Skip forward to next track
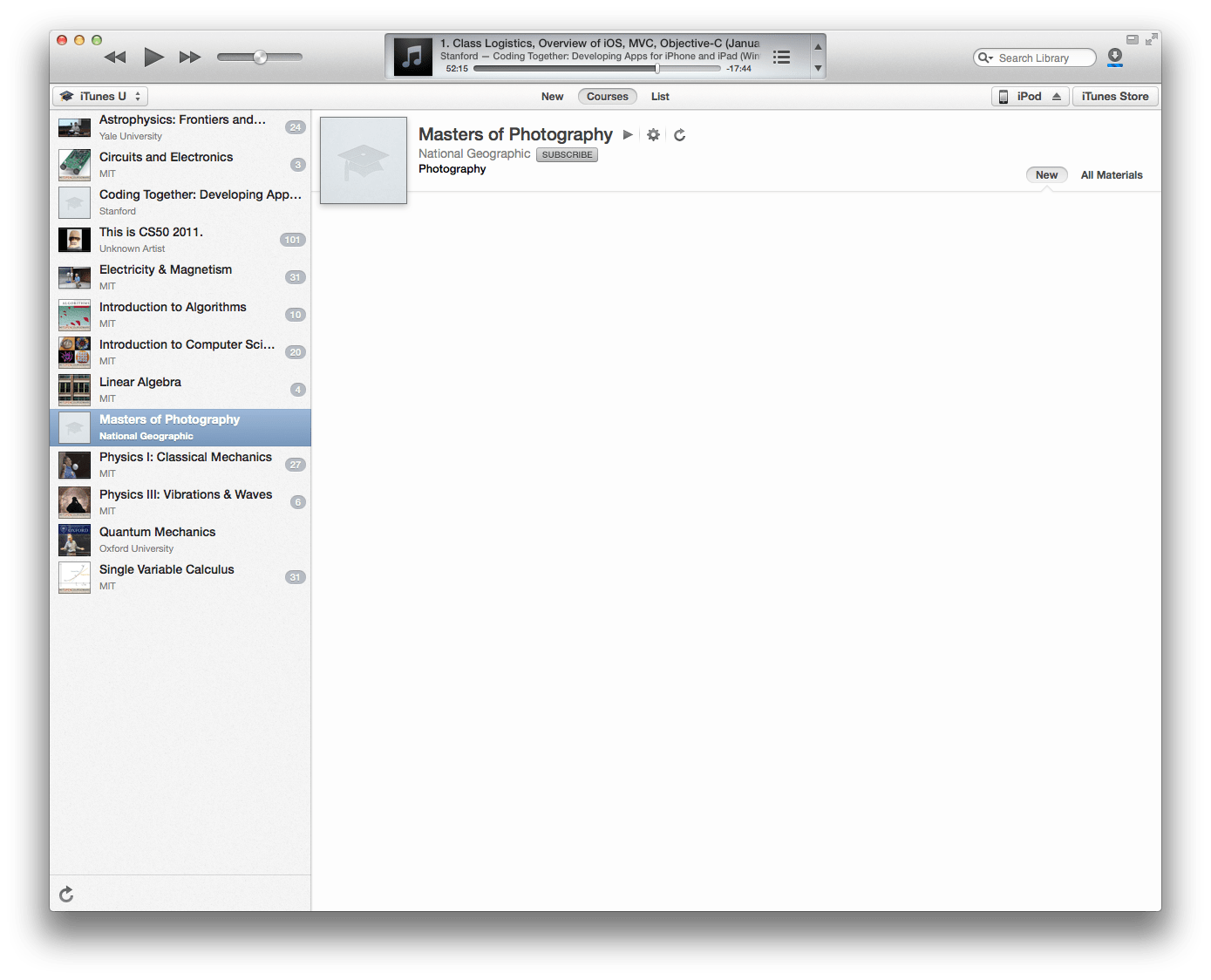Image resolution: width=1211 pixels, height=980 pixels. click(x=190, y=58)
